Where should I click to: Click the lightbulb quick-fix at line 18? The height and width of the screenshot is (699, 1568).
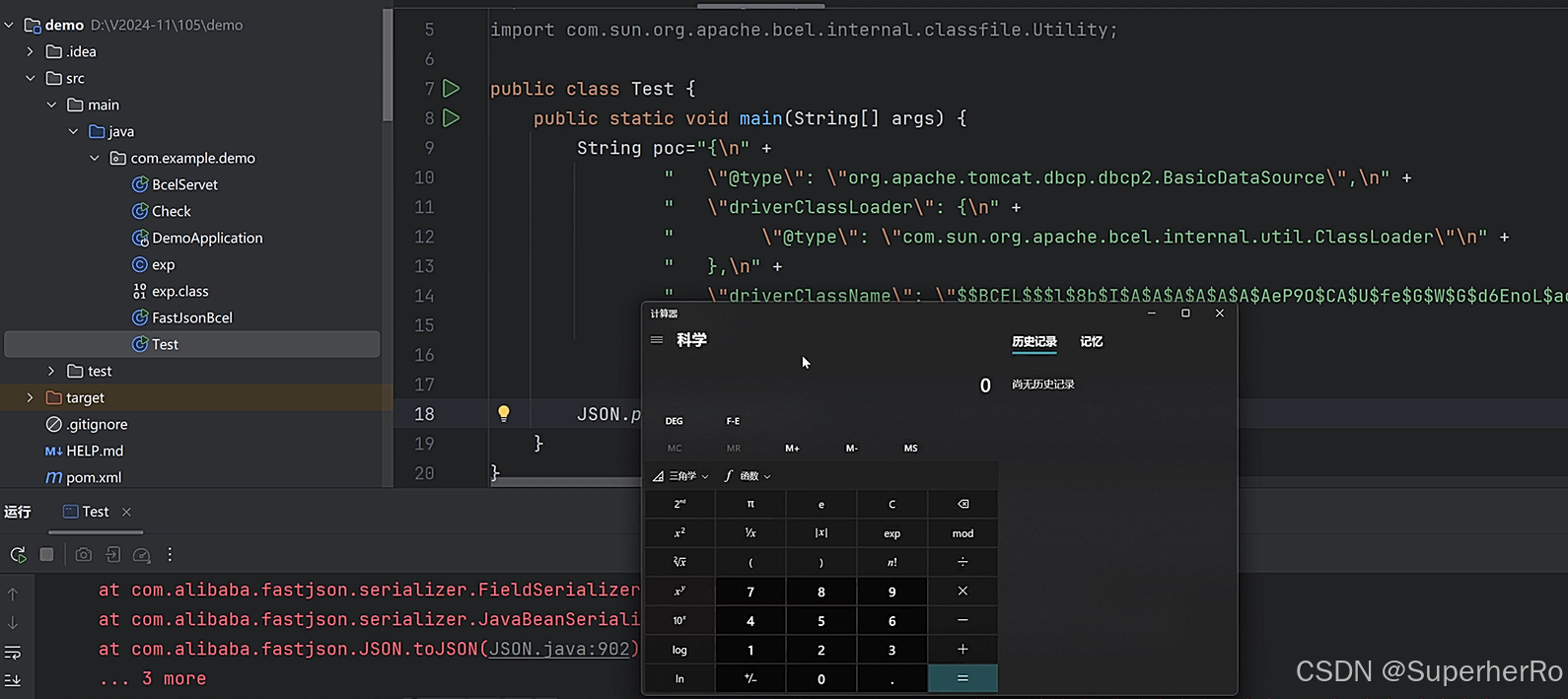point(504,414)
